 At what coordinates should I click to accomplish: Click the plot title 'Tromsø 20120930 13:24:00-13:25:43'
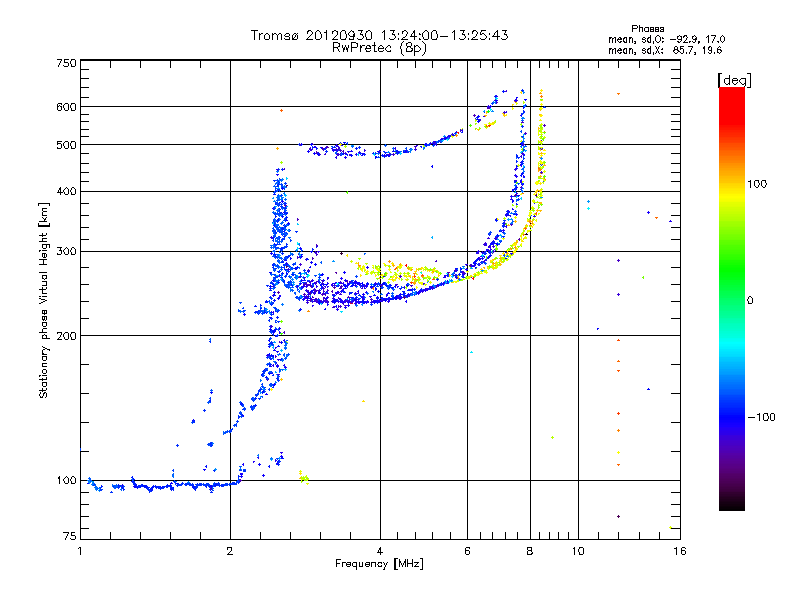click(380, 35)
